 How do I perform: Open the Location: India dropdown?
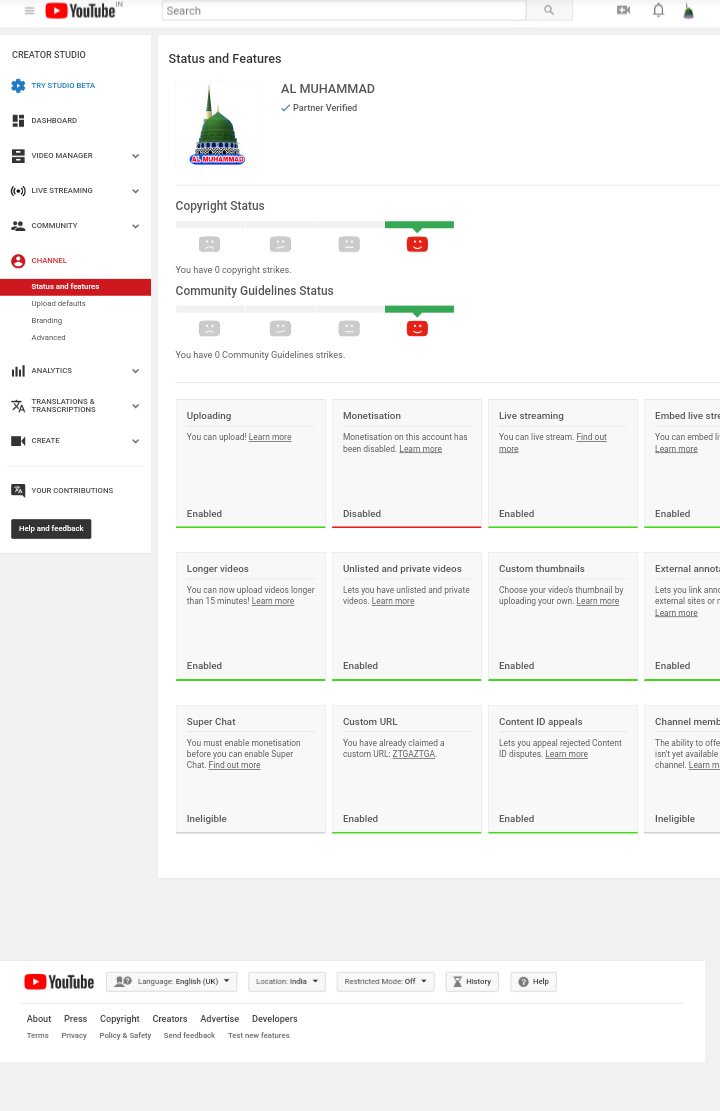click(287, 982)
